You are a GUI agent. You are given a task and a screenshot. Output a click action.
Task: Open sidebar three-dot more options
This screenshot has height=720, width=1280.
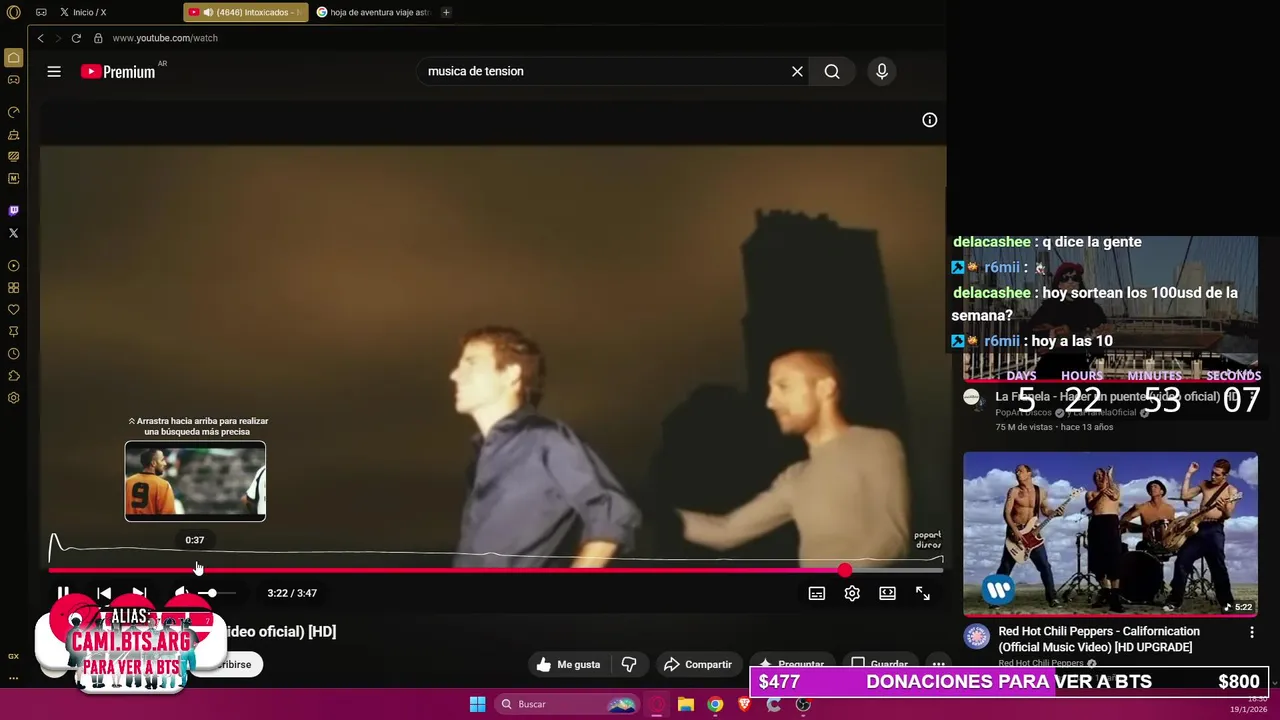(x=13, y=678)
